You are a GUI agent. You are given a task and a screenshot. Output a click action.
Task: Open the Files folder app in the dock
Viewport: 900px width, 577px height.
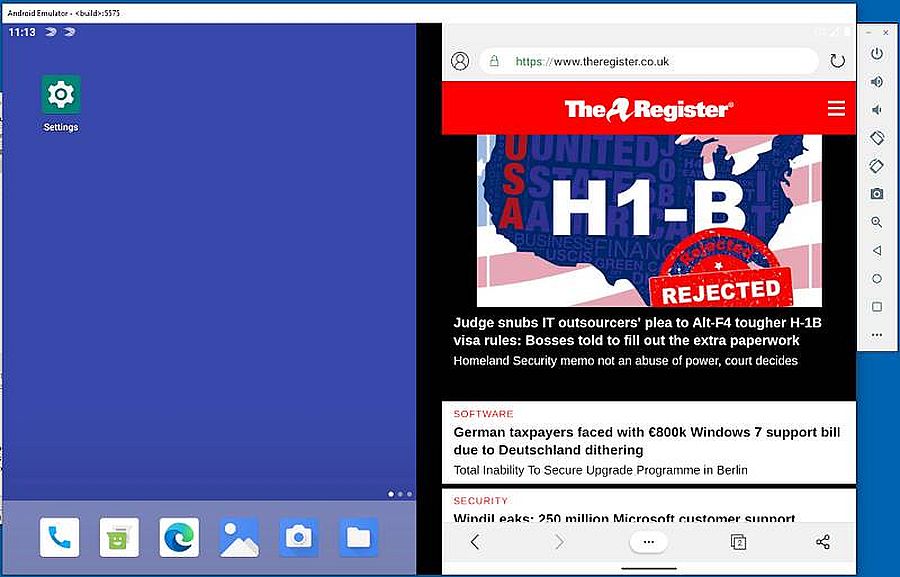tap(359, 537)
